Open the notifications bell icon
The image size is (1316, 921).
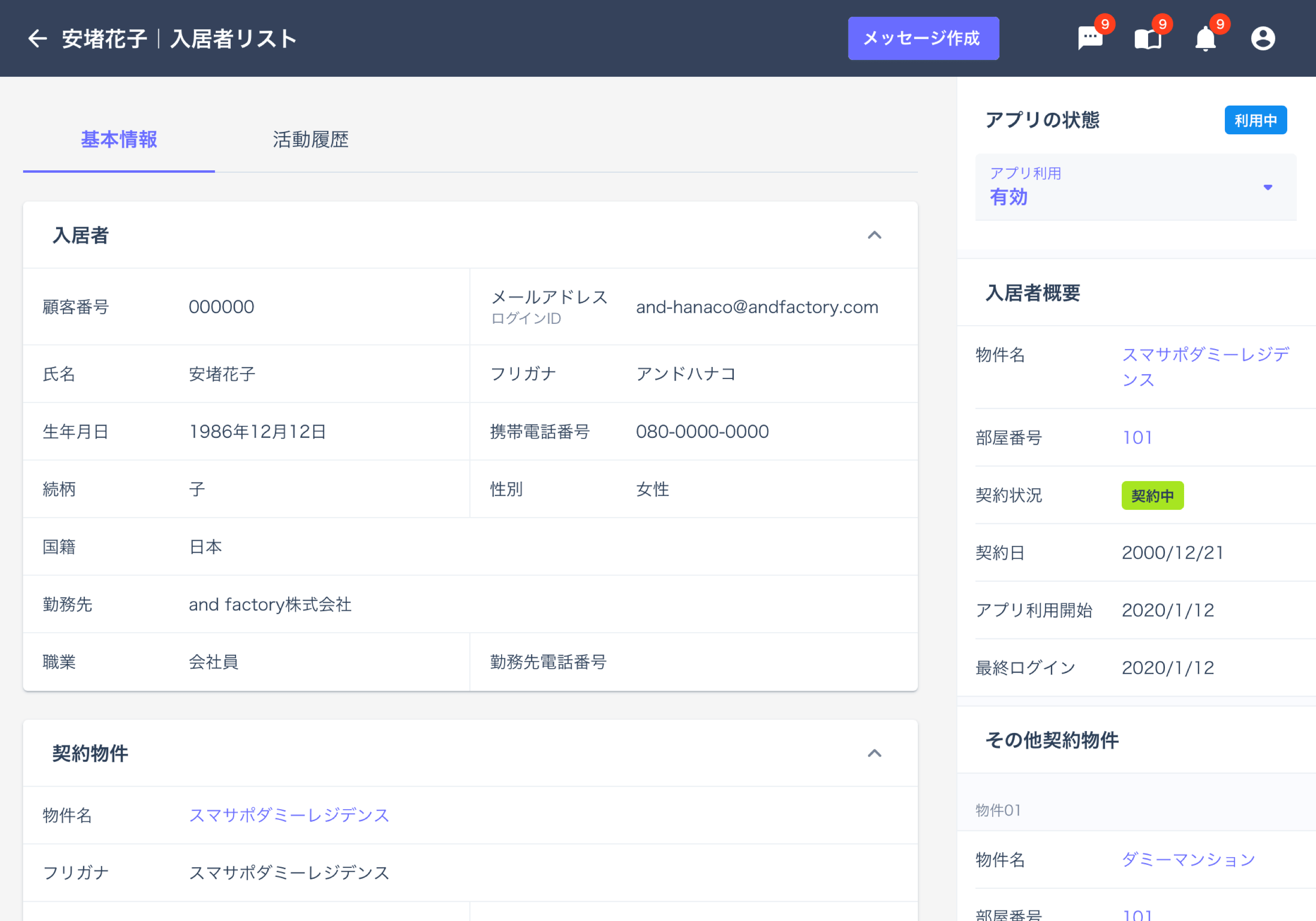(1205, 39)
